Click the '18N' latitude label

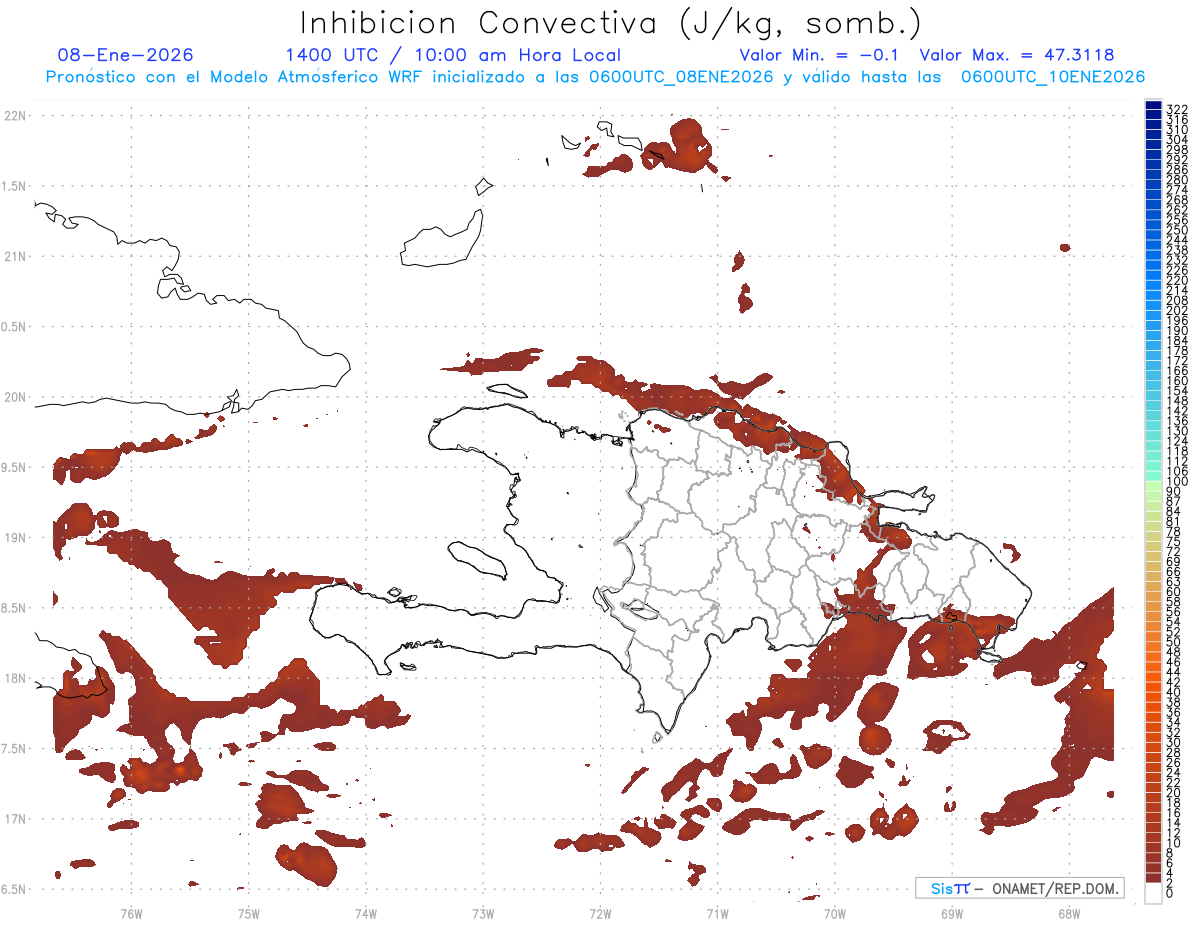coord(16,678)
